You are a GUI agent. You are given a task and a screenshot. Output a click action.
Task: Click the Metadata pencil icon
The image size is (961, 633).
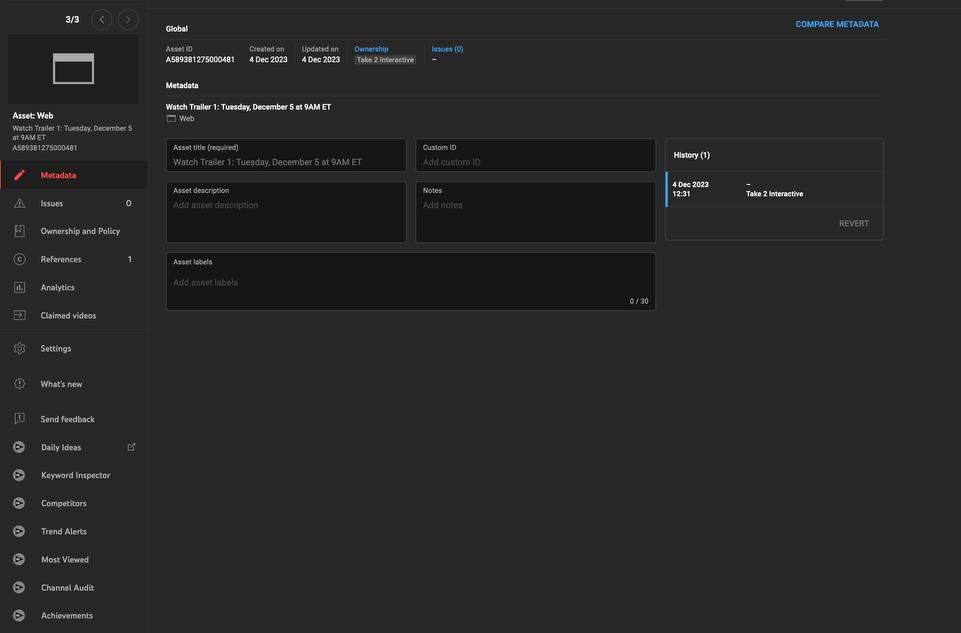pyautogui.click(x=19, y=175)
